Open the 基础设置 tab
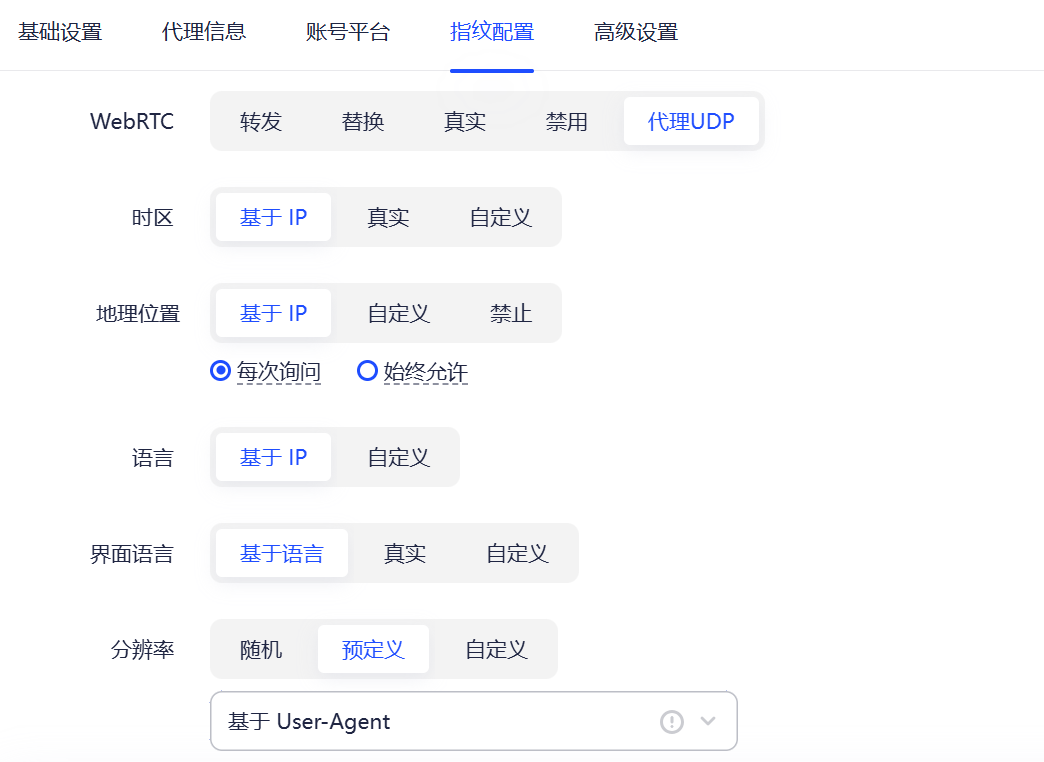The width and height of the screenshot is (1044, 762). 60,32
